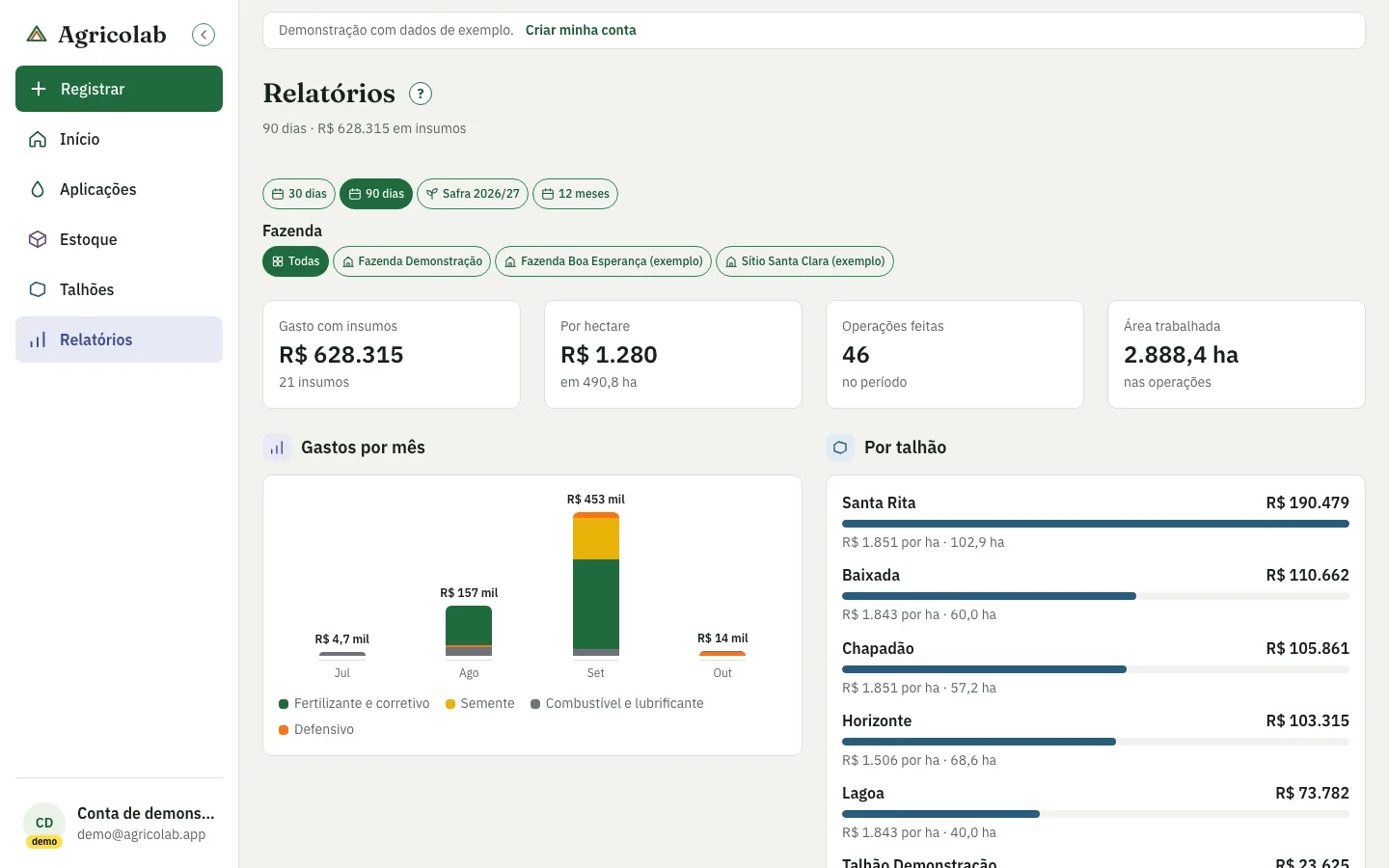The height and width of the screenshot is (868, 1389).
Task: Click the Combustível e lubrificante legend entry
Action: [617, 704]
